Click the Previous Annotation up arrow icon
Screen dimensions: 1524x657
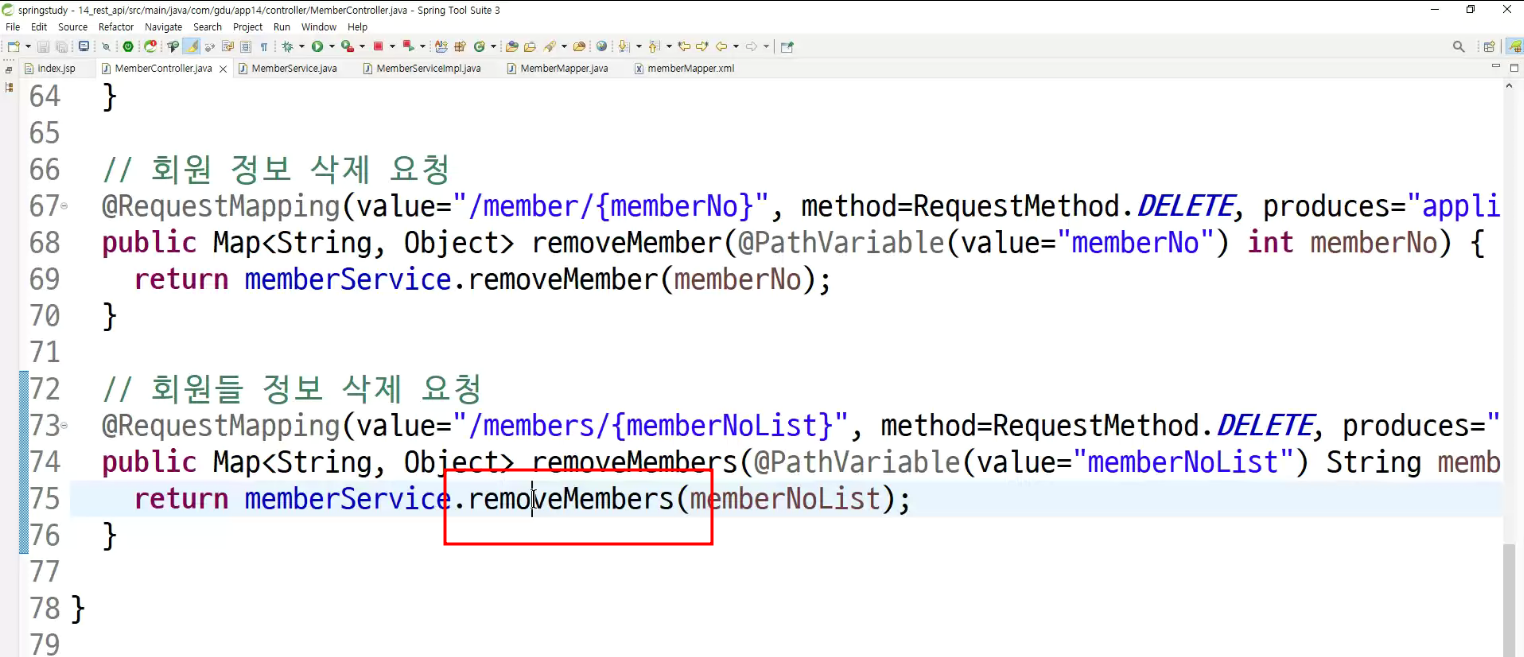(x=653, y=46)
